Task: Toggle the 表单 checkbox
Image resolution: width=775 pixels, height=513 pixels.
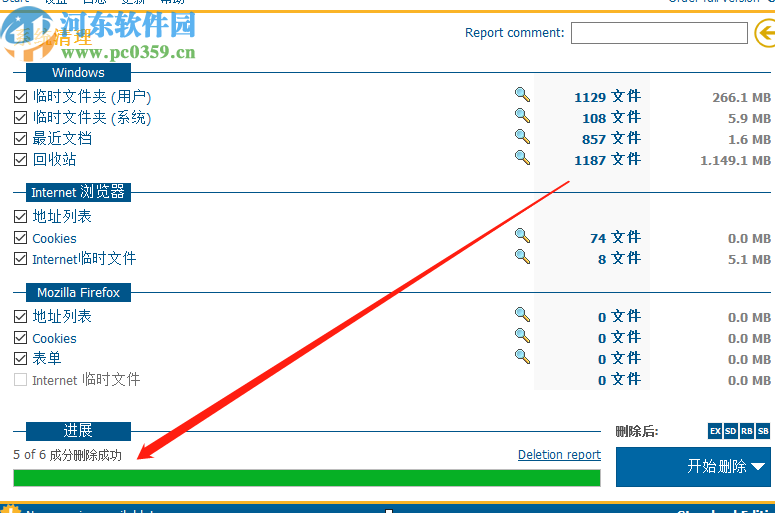Action: click(20, 358)
